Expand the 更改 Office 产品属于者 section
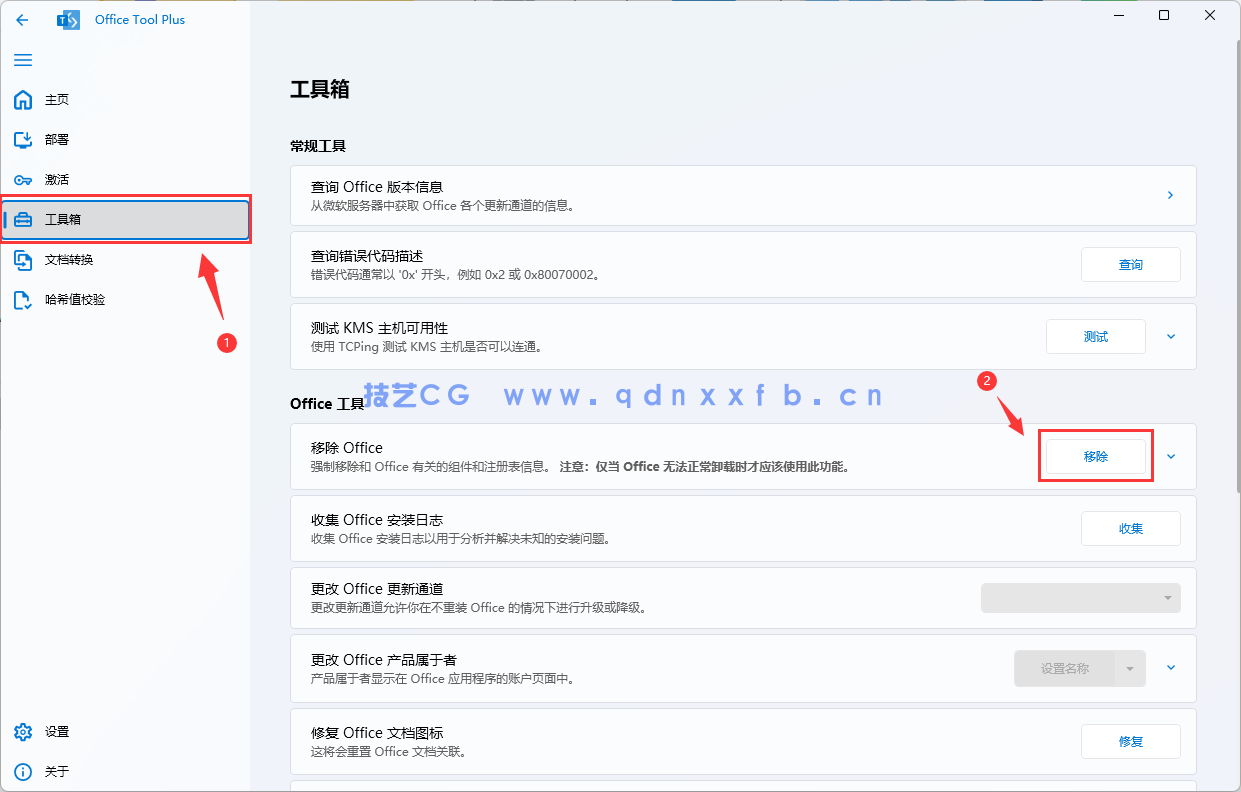Image resolution: width=1241 pixels, height=792 pixels. coord(1170,668)
